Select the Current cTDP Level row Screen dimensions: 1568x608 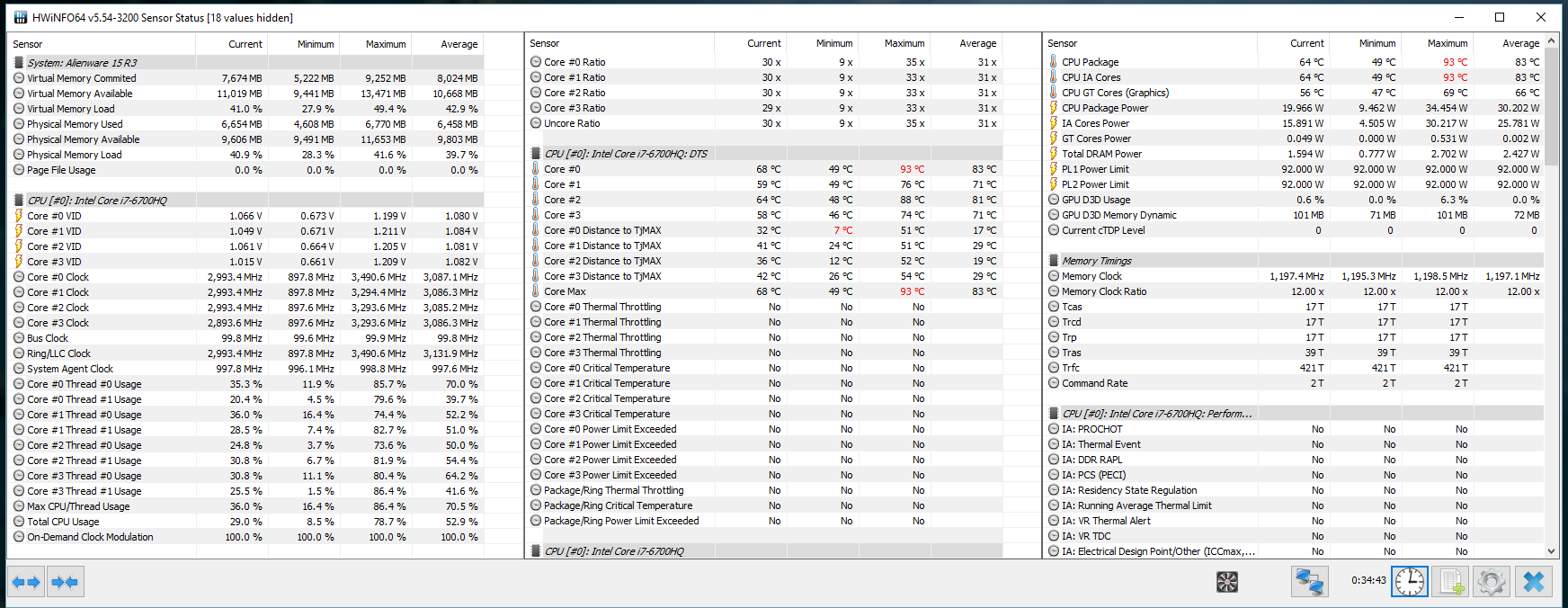point(1295,230)
